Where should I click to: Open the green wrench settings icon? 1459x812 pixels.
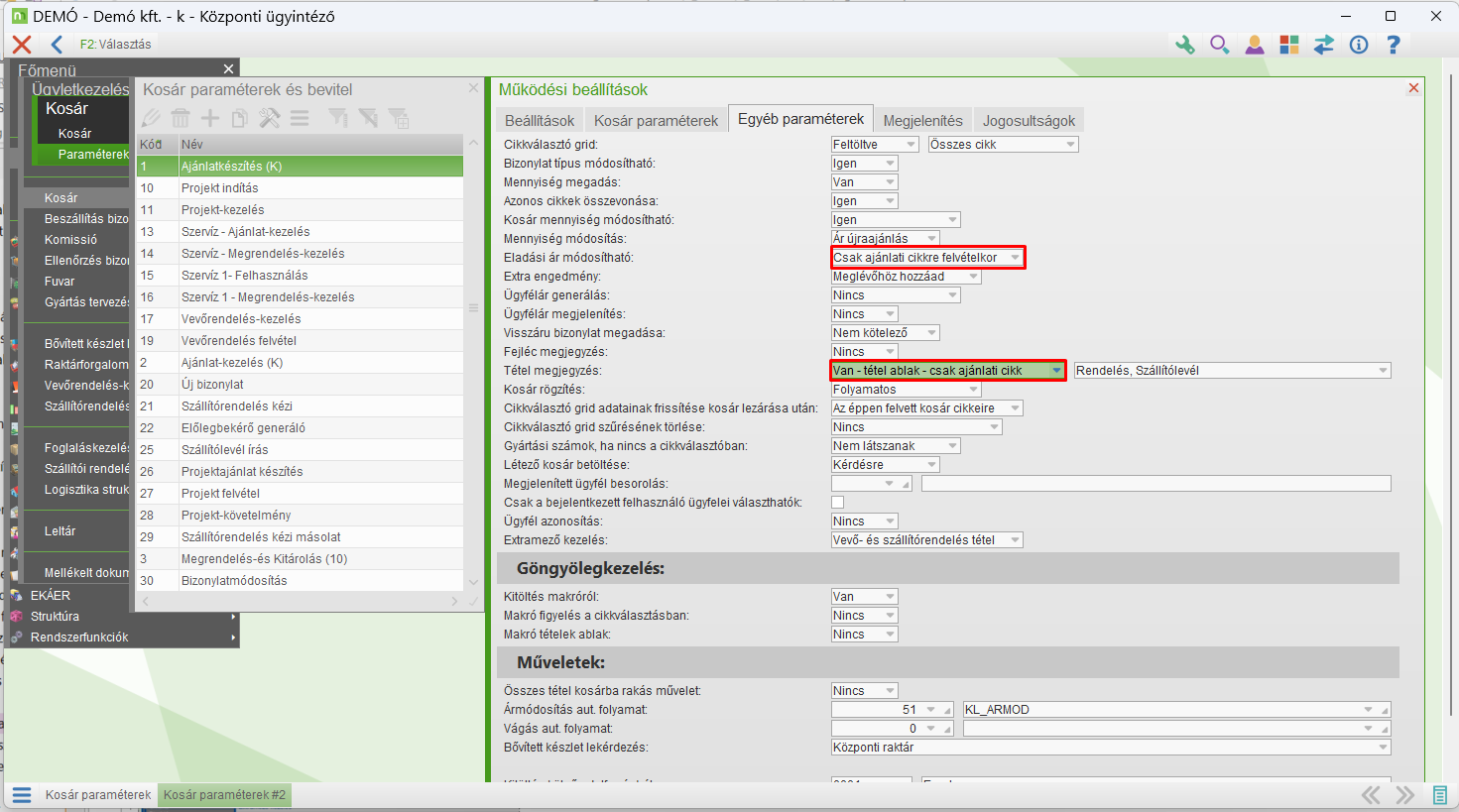pos(1184,45)
